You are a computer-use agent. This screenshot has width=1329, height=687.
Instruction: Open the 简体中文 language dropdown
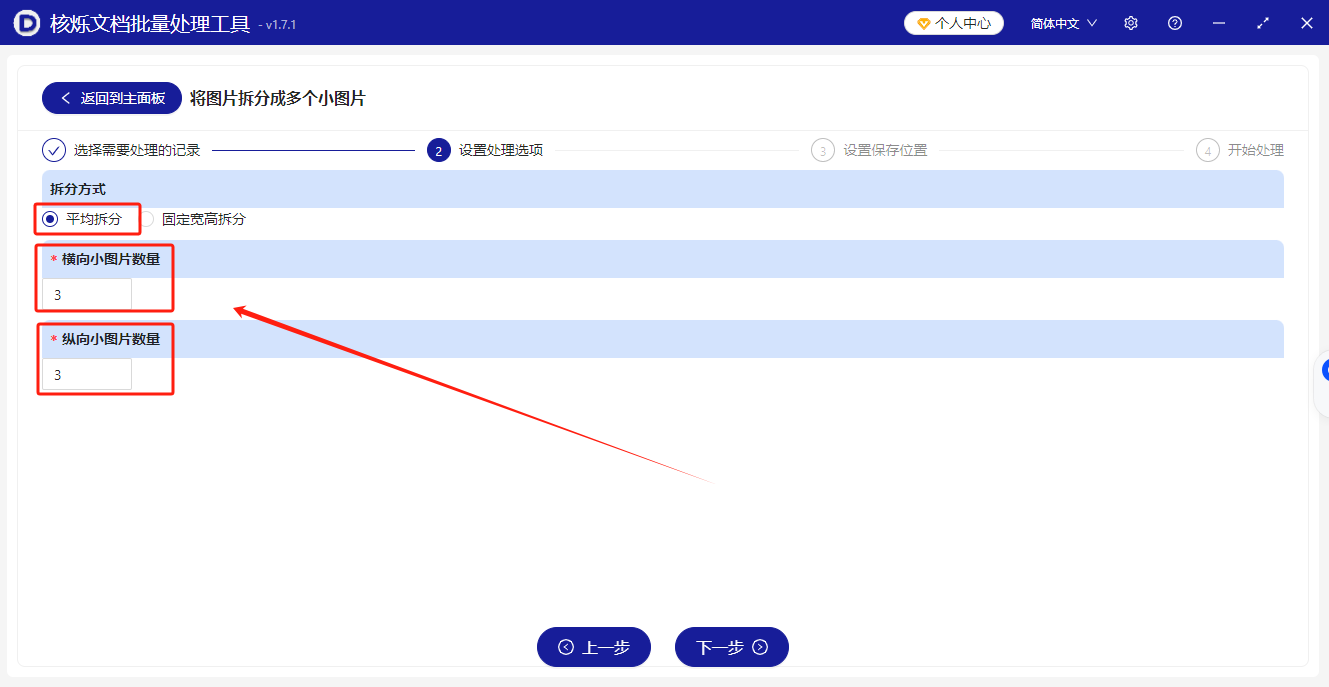coord(1062,22)
